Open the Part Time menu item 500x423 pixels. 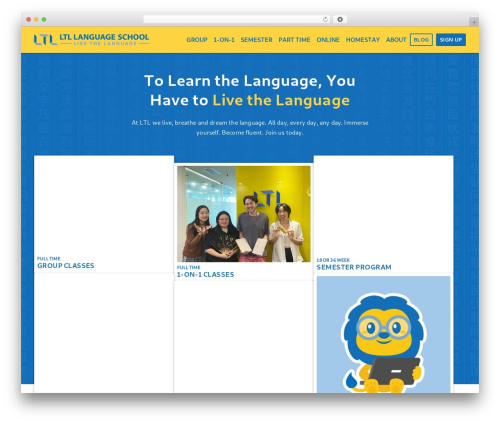(x=294, y=40)
